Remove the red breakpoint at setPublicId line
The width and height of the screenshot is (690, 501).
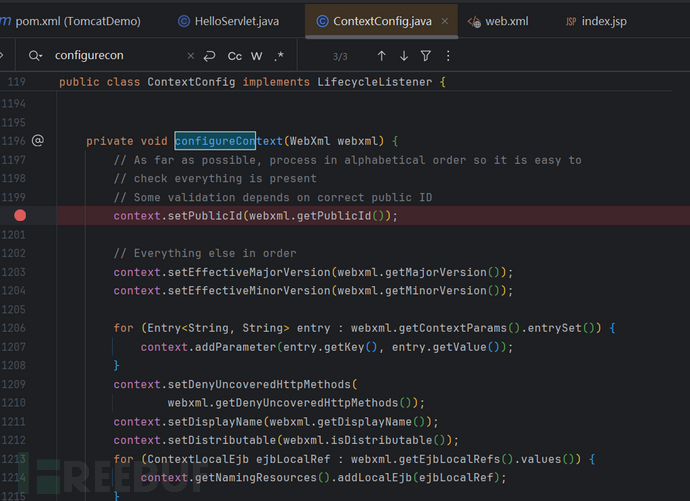click(x=20, y=216)
